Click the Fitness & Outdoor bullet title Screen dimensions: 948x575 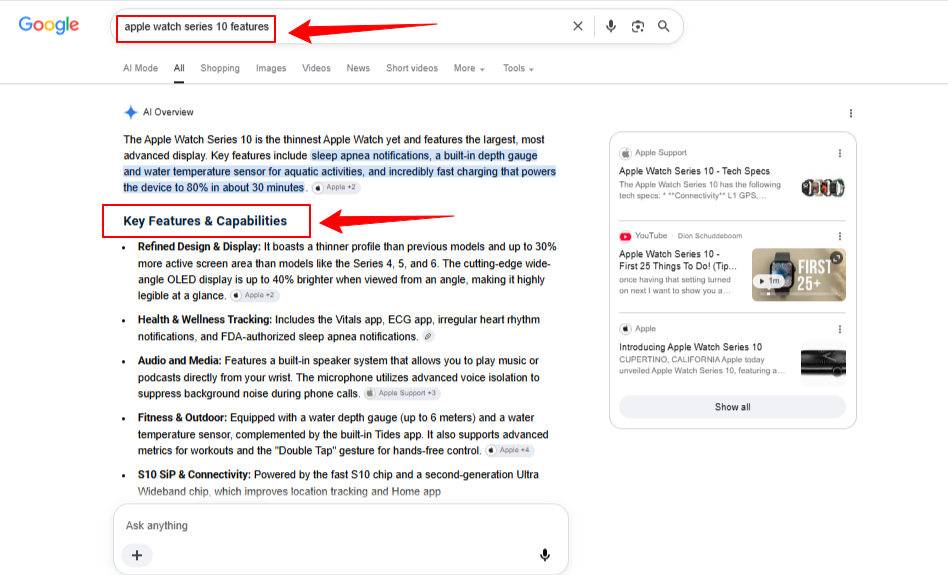[182, 418]
